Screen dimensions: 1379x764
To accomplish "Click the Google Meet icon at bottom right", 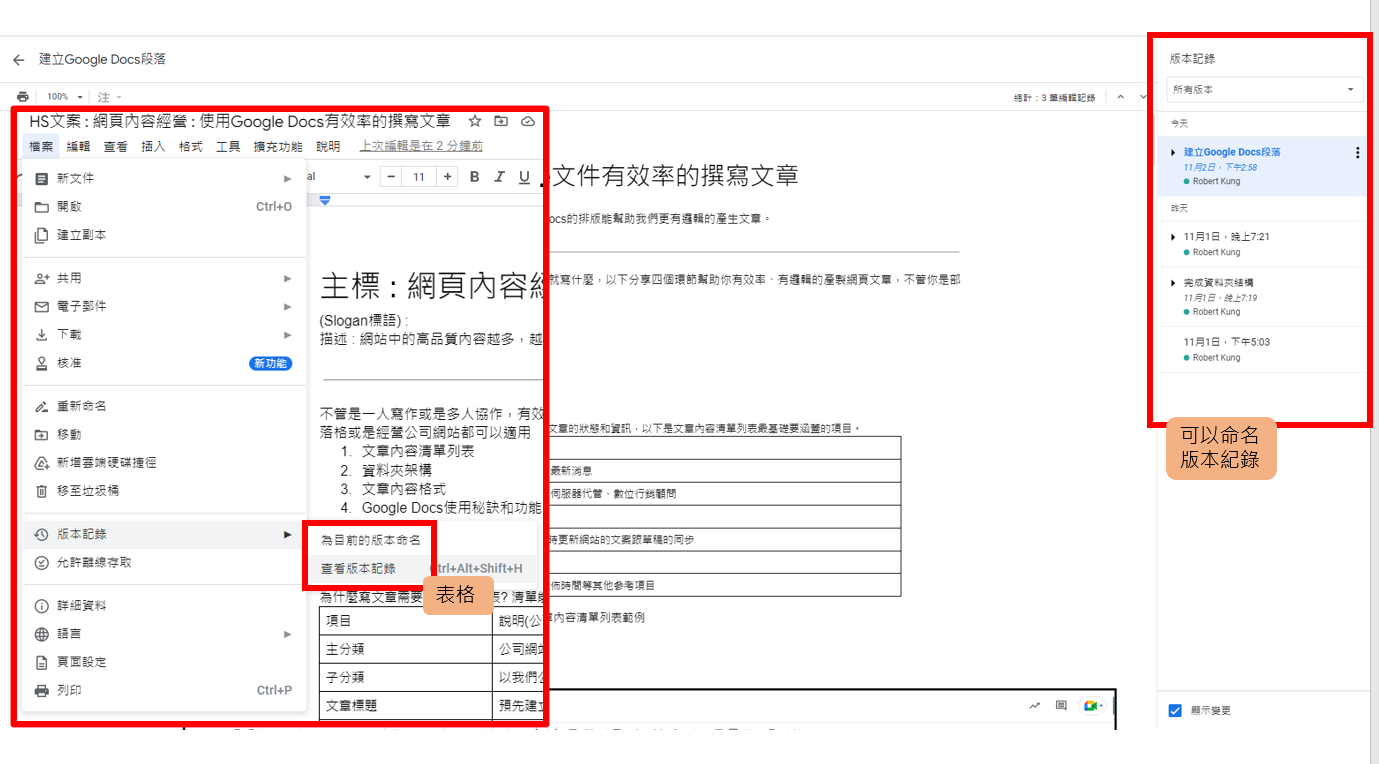I will 1094,706.
